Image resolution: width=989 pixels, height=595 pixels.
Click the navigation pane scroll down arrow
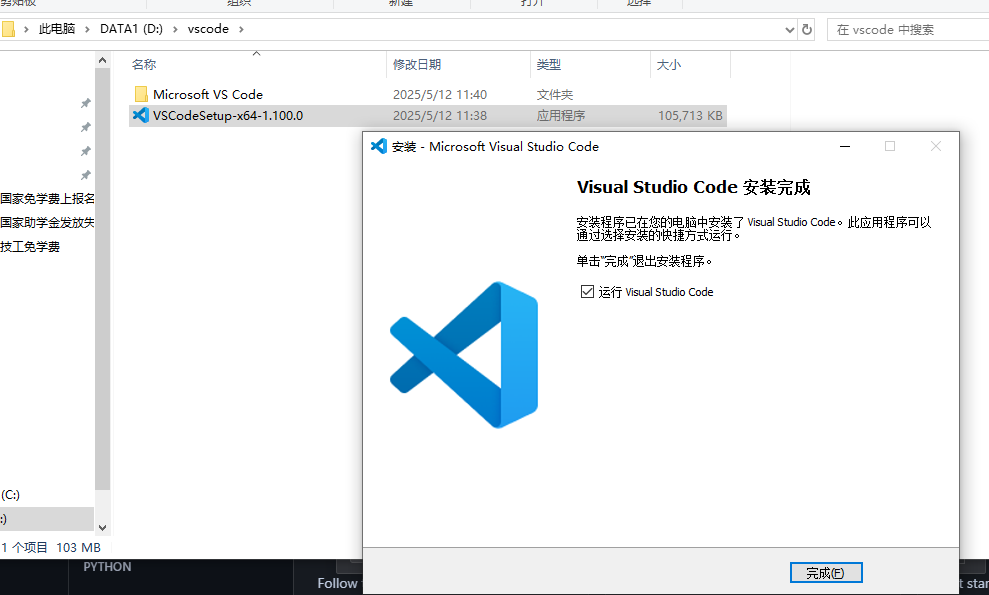click(x=102, y=527)
